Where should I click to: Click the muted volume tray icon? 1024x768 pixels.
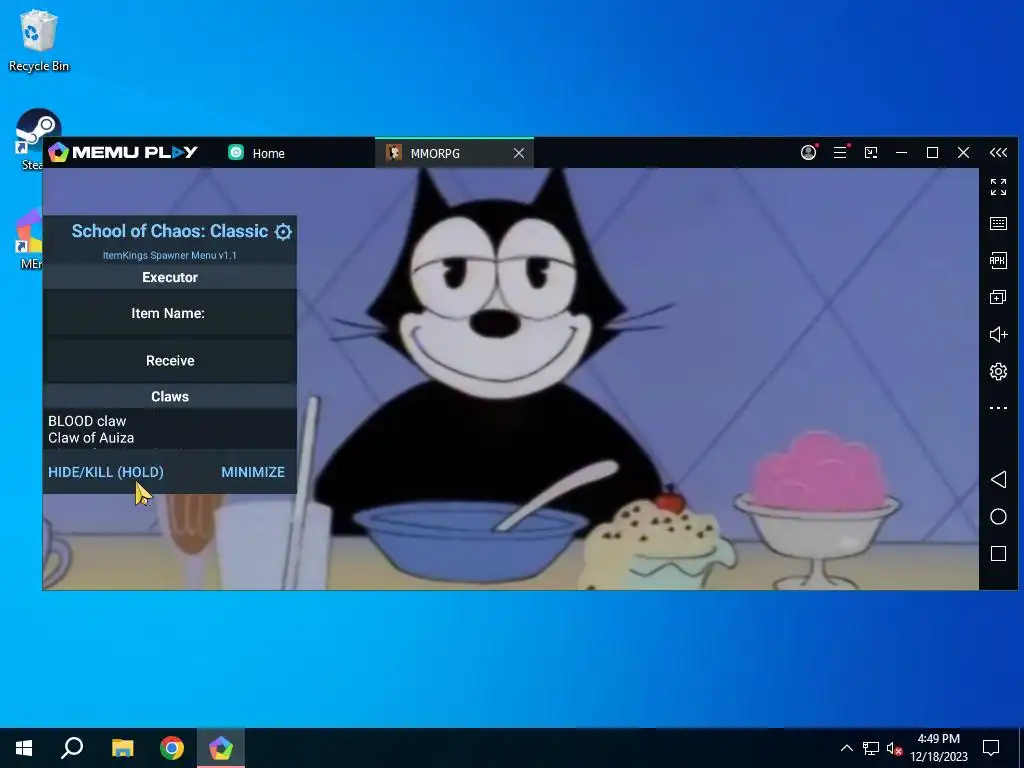(894, 748)
